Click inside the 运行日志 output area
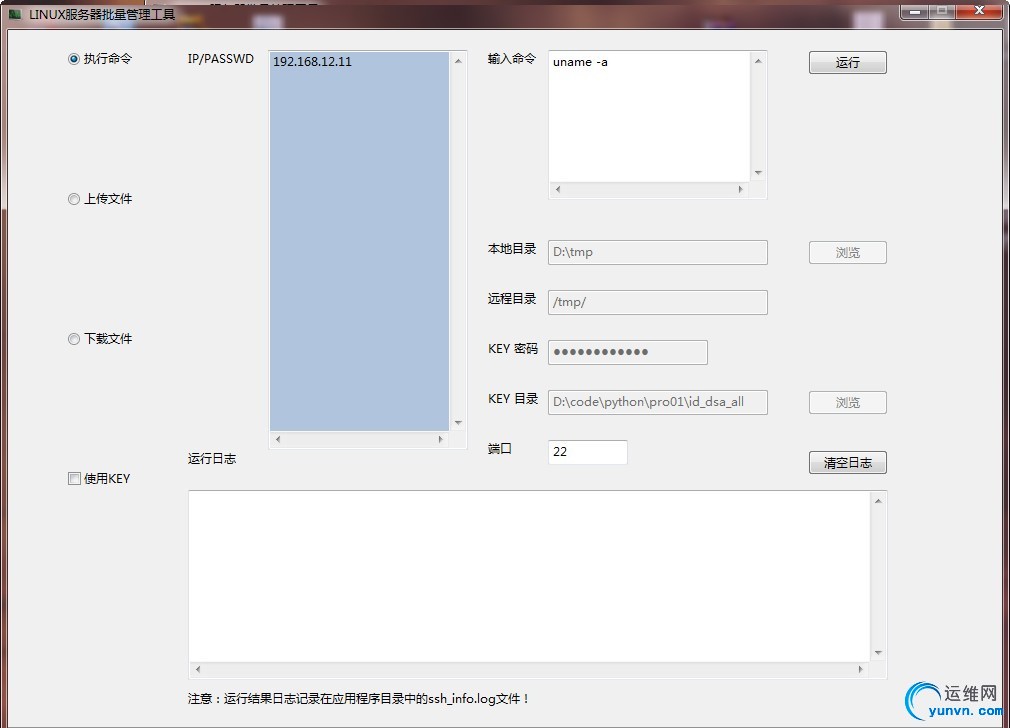1010x728 pixels. (x=529, y=576)
